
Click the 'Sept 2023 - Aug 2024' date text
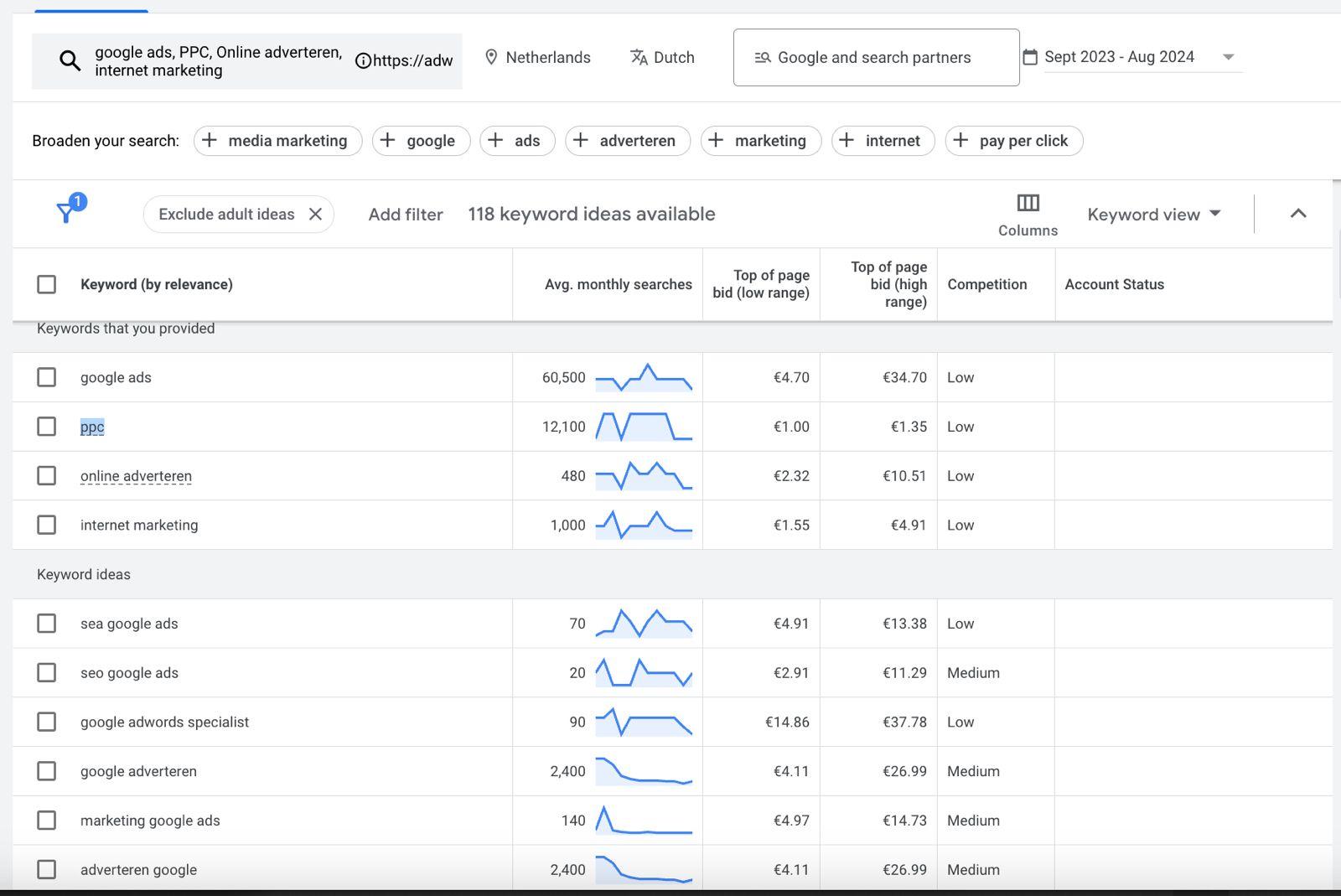click(1119, 57)
